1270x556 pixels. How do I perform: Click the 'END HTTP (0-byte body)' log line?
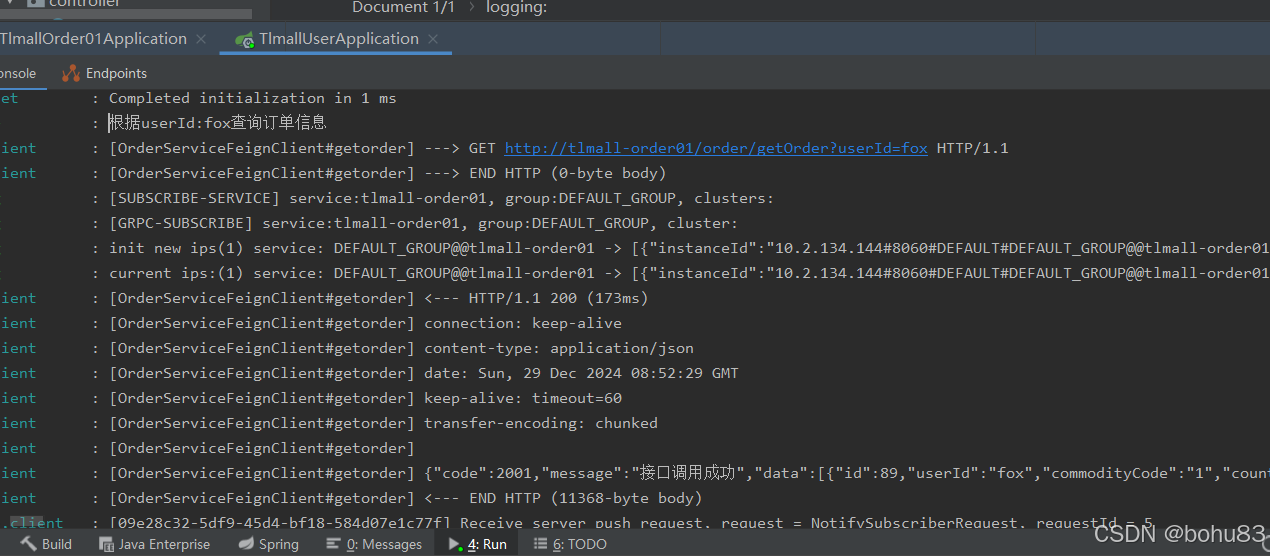click(x=388, y=173)
